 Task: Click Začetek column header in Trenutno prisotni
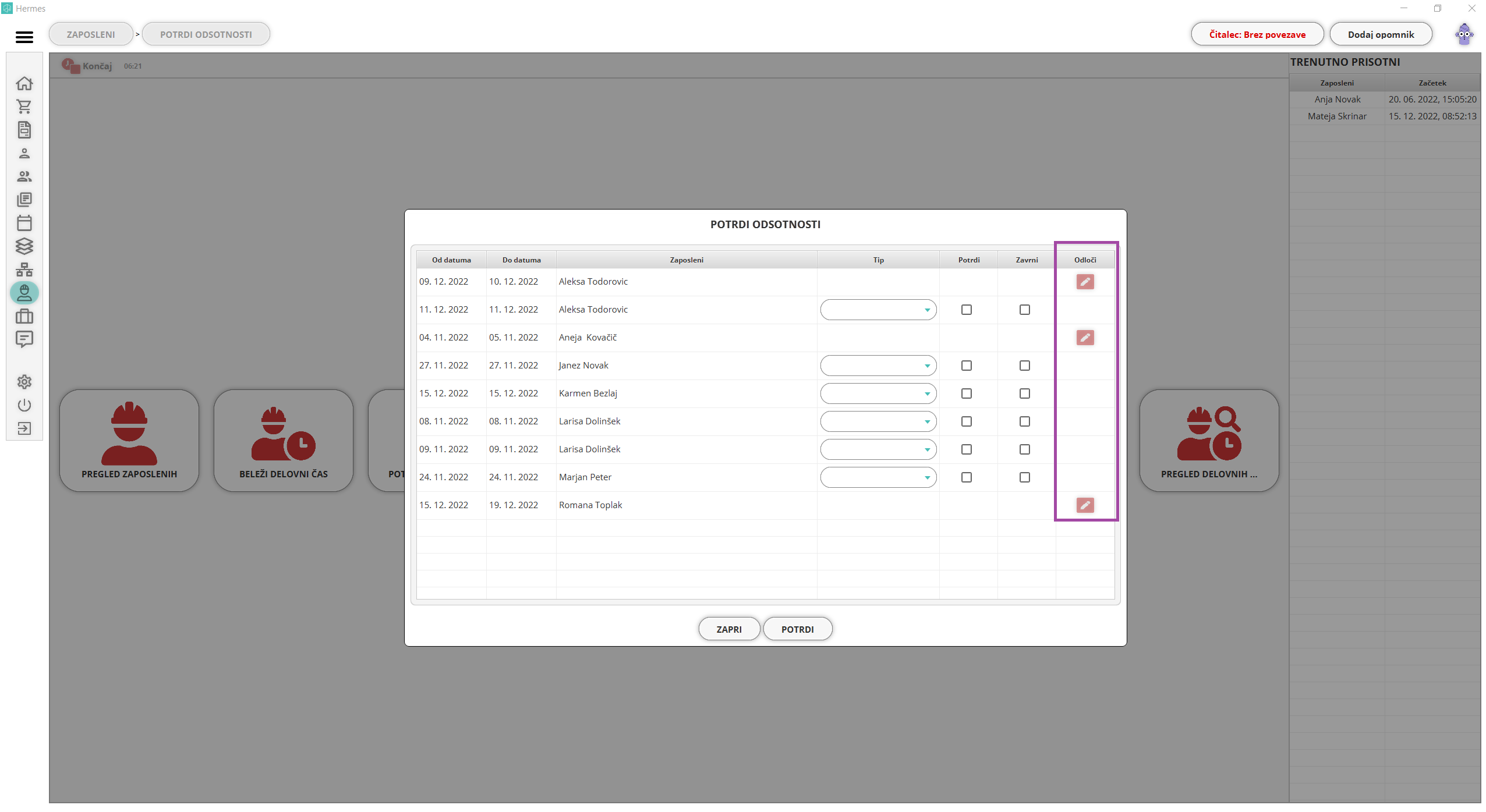pos(1432,83)
